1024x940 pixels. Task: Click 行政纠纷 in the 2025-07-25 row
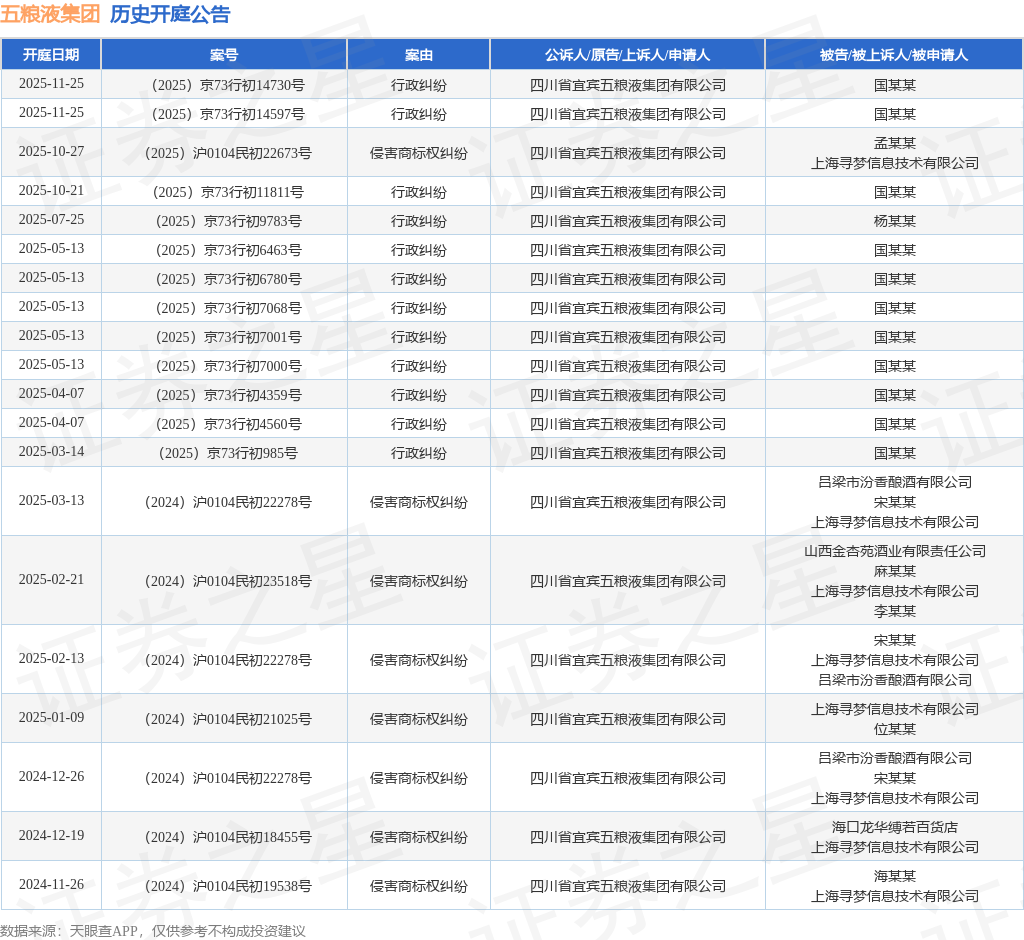(419, 221)
